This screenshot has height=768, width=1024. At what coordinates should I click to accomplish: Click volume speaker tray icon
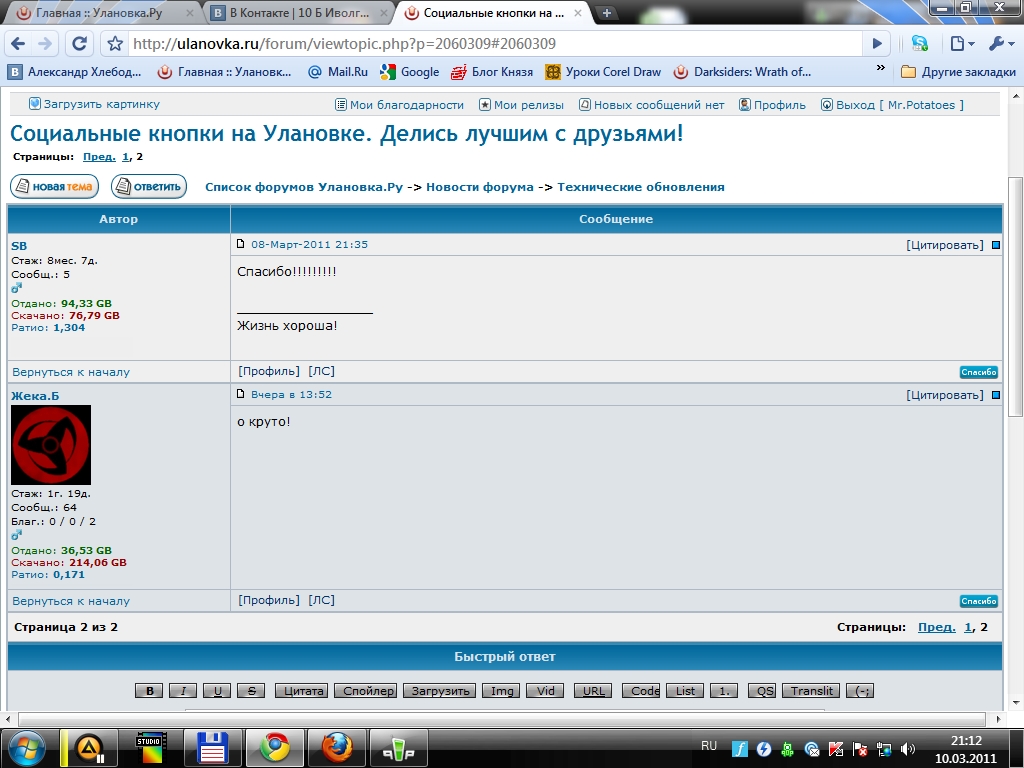907,749
